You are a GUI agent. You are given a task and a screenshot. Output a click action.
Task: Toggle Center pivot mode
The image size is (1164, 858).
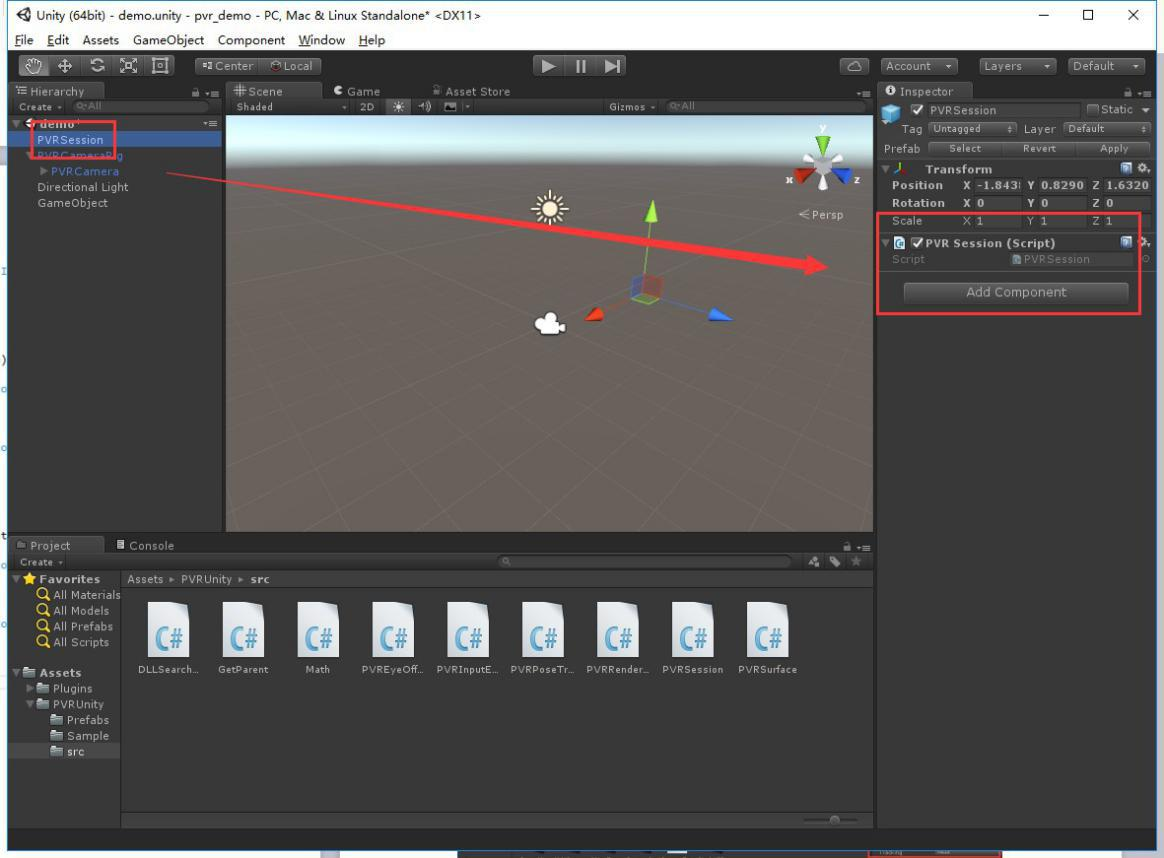click(227, 66)
